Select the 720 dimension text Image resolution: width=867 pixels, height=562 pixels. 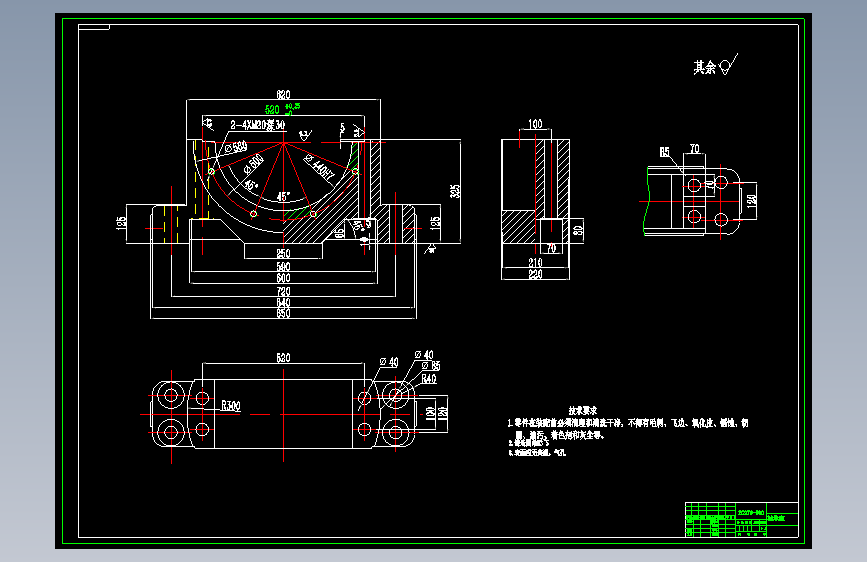pos(283,292)
